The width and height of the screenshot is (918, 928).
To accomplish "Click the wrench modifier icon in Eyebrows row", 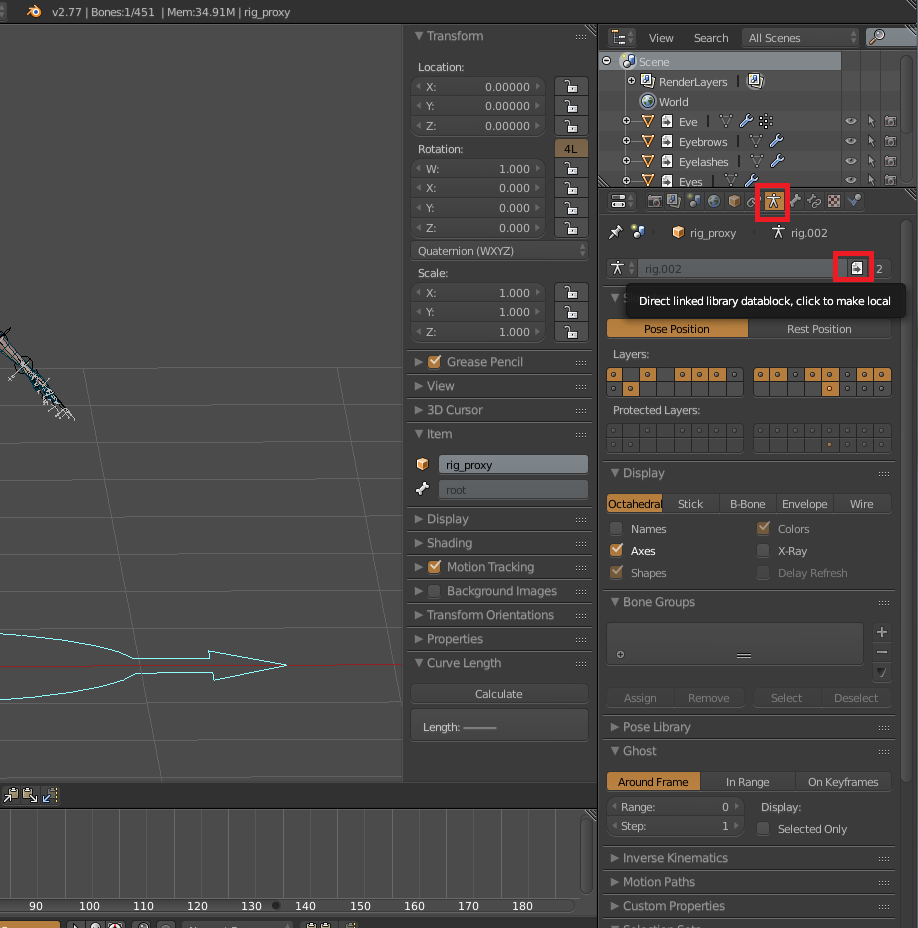I will [x=776, y=141].
